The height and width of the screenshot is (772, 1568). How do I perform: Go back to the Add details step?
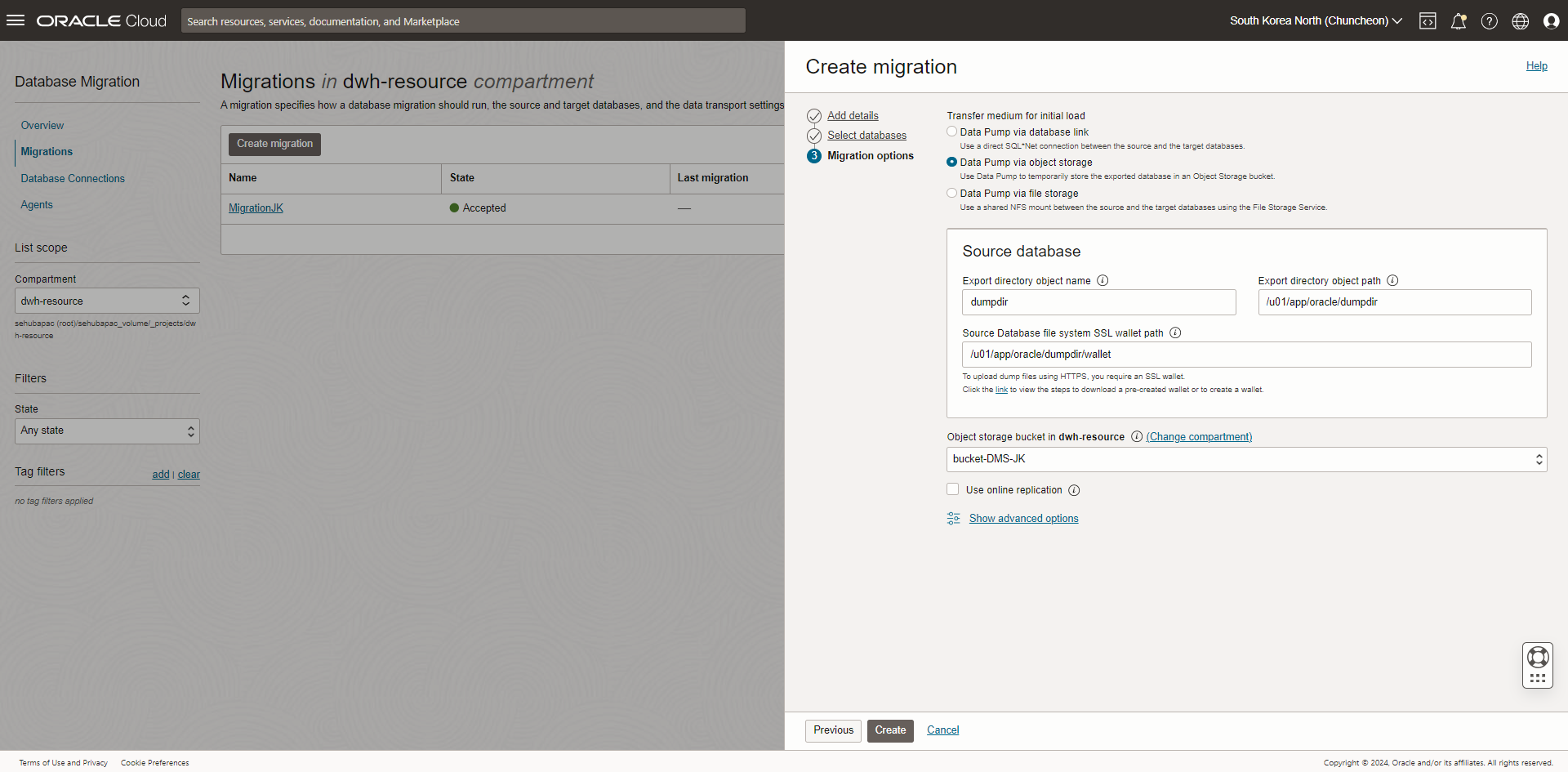click(x=853, y=116)
